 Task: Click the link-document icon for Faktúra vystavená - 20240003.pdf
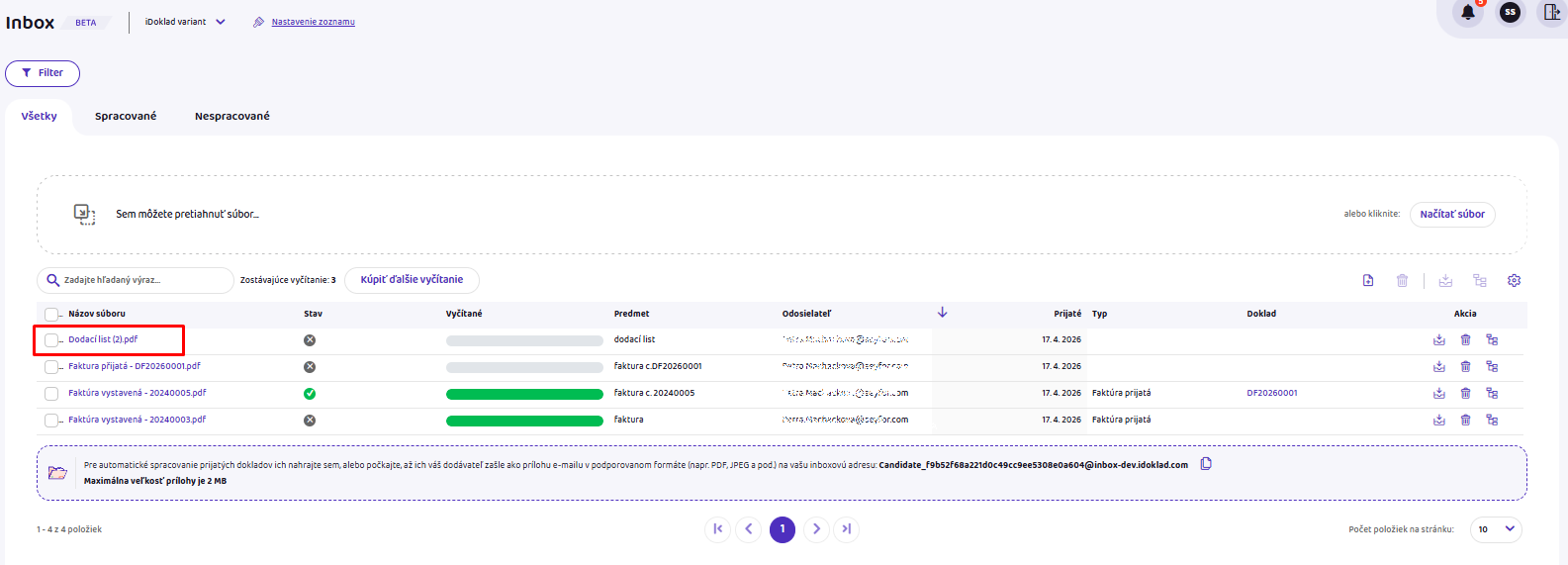pyautogui.click(x=1492, y=421)
